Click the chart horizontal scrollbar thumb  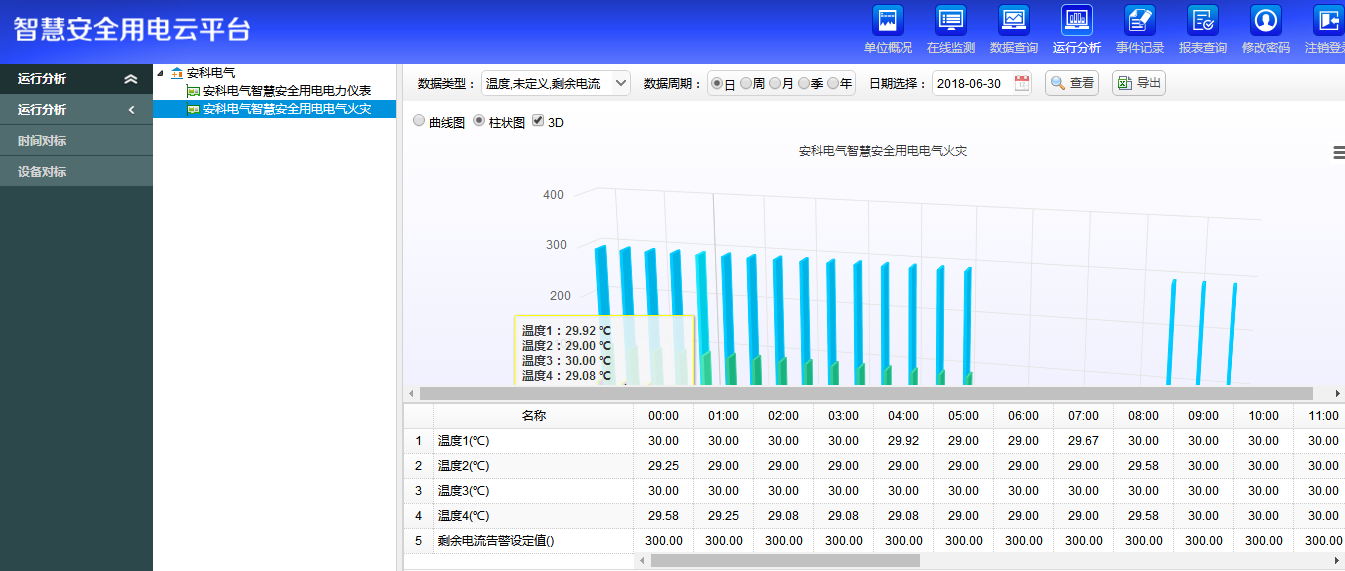[866, 393]
